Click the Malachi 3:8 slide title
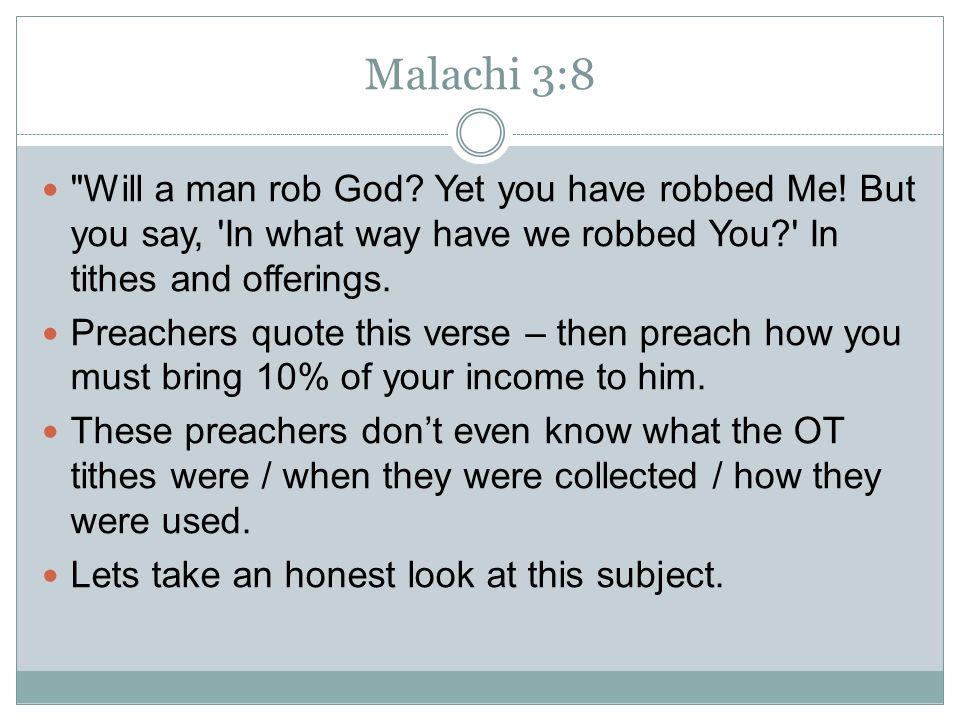The image size is (960, 720). coord(479,75)
